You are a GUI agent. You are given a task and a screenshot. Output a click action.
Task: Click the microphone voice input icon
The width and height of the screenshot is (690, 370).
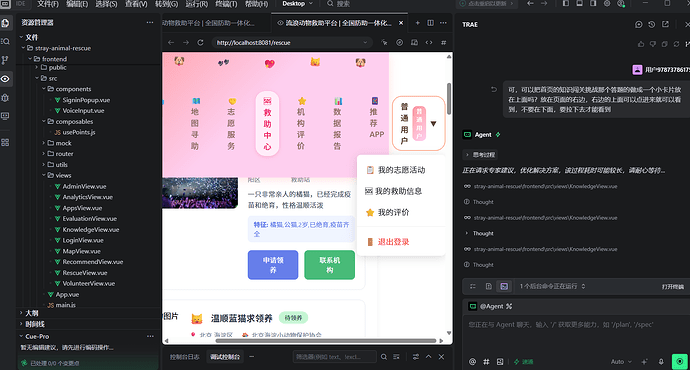coord(661,362)
